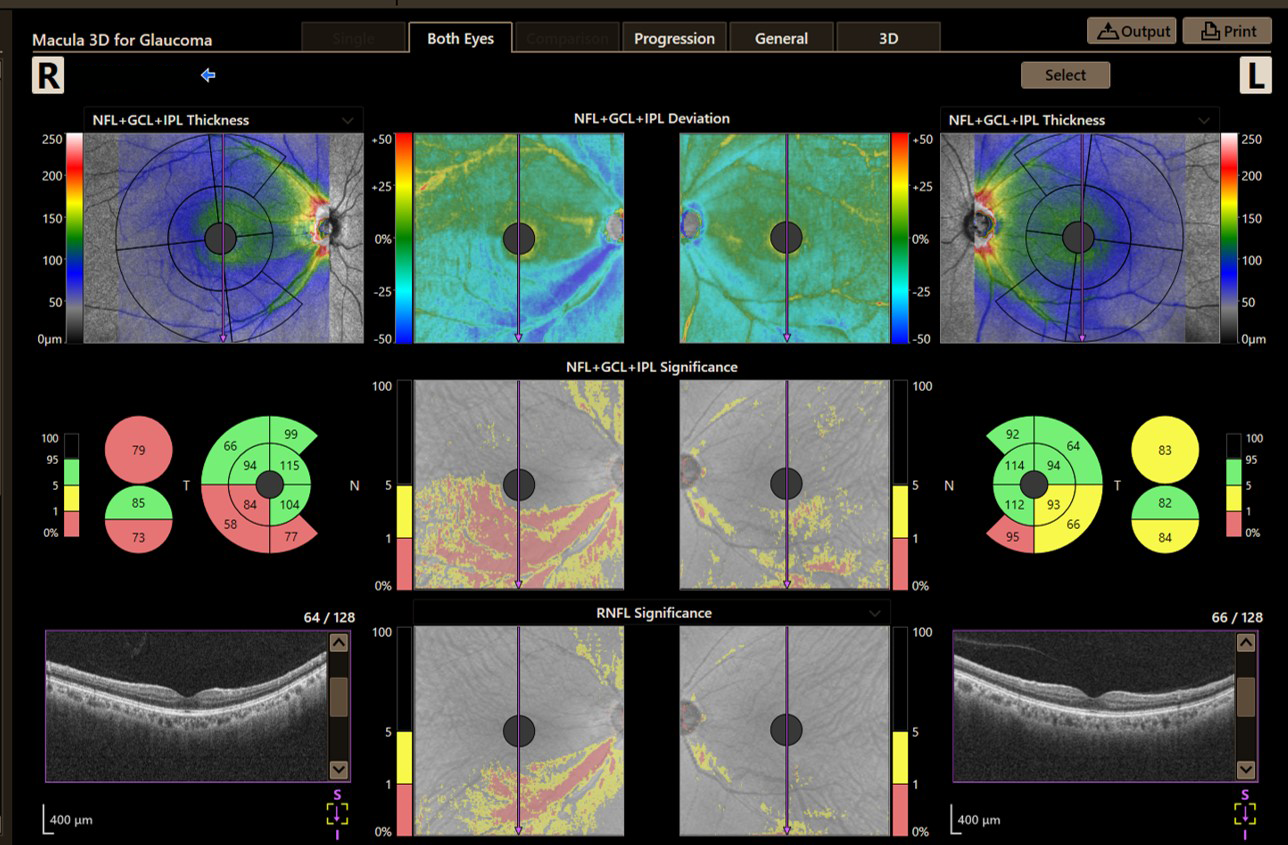Click the R right eye indicator
This screenshot has width=1288, height=845.
click(x=48, y=76)
